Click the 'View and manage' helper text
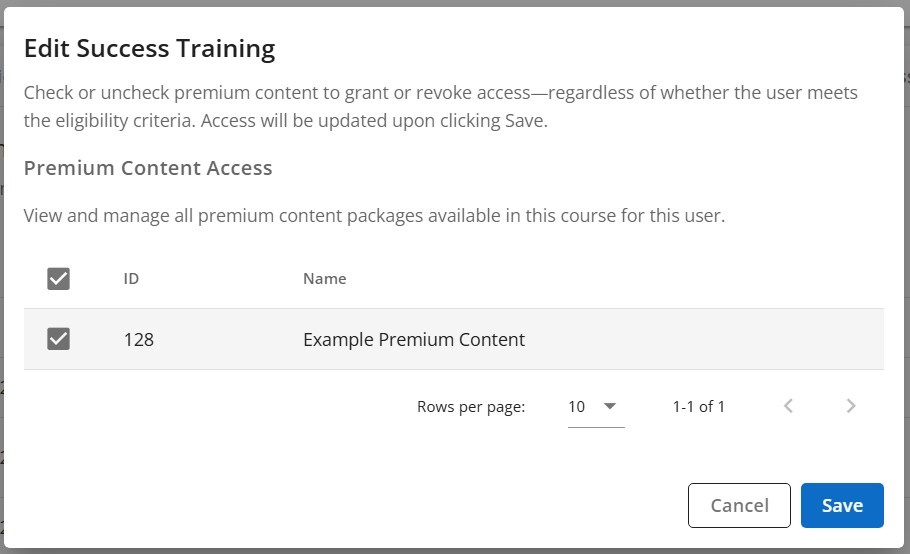Screen dimensions: 910x554 pos(373,215)
